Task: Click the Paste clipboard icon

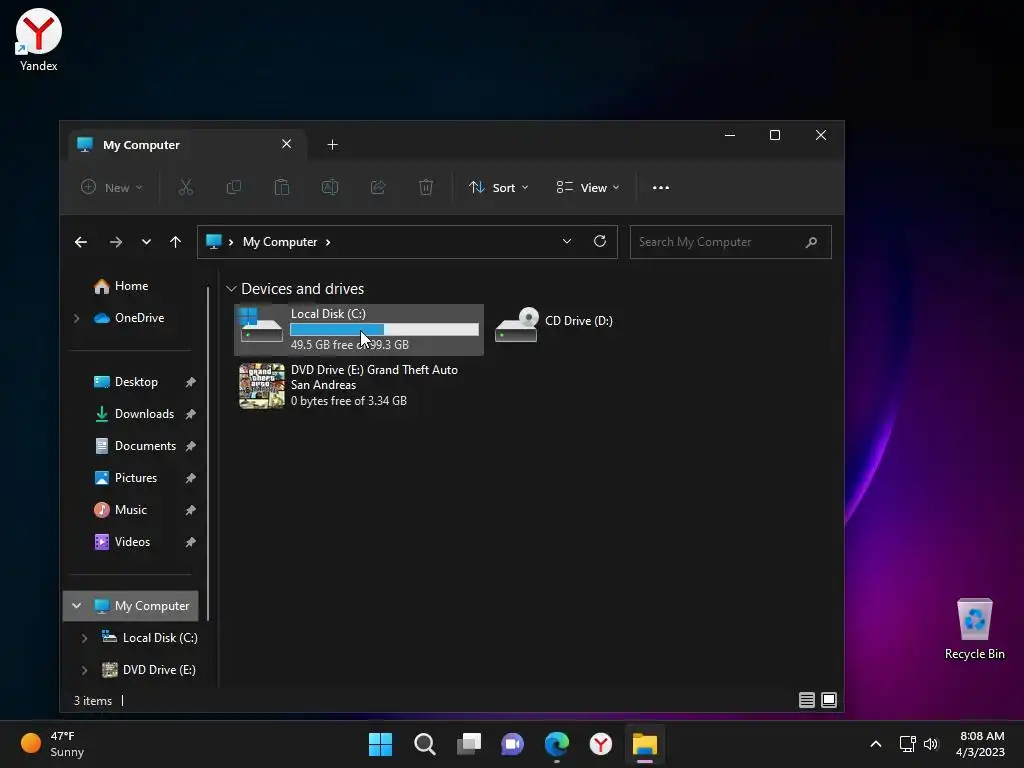Action: tap(281, 187)
